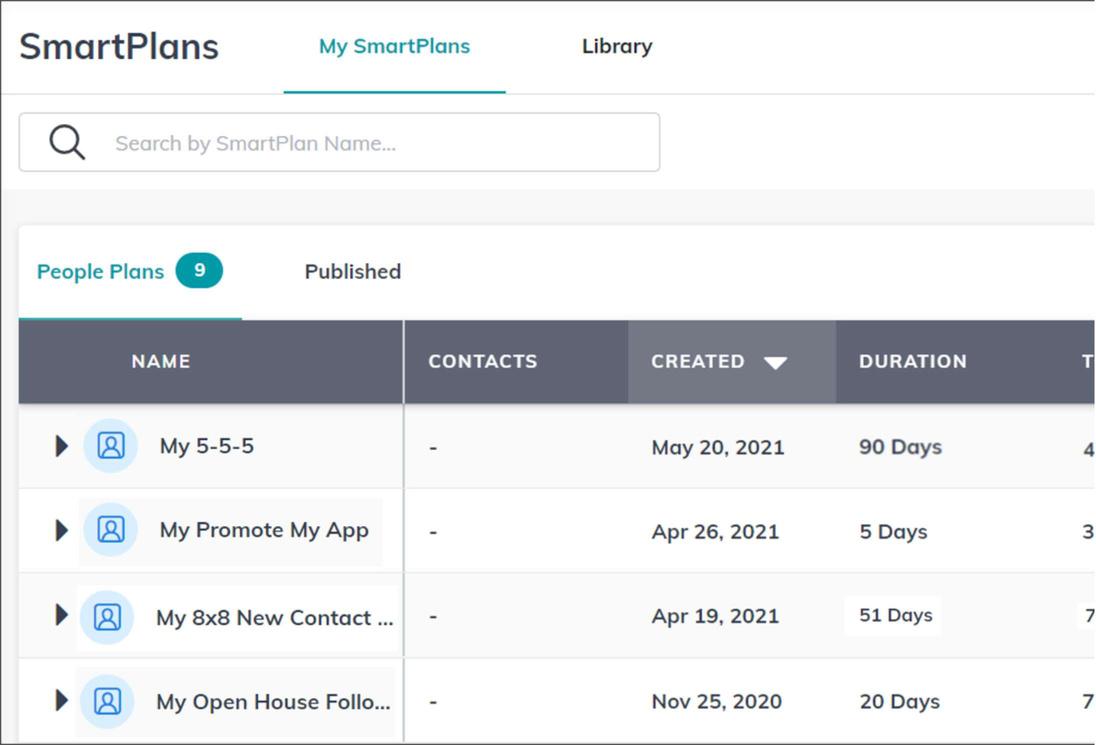Image resolution: width=1096 pixels, height=745 pixels.
Task: Open the My 5-5-5 plan name
Action: pyautogui.click(x=207, y=446)
